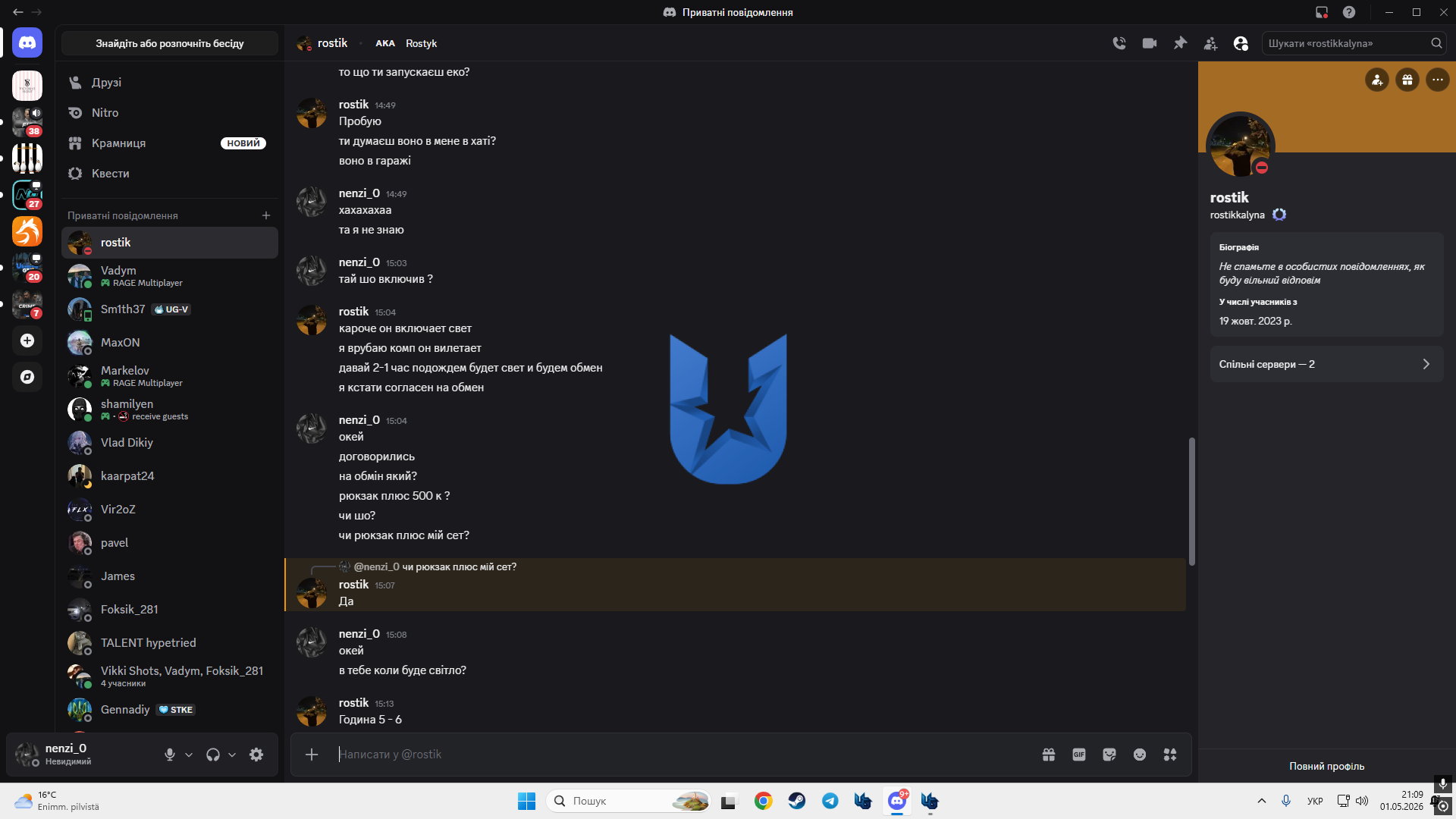Click the message input for @rostik
1456x819 pixels.
click(x=682, y=755)
